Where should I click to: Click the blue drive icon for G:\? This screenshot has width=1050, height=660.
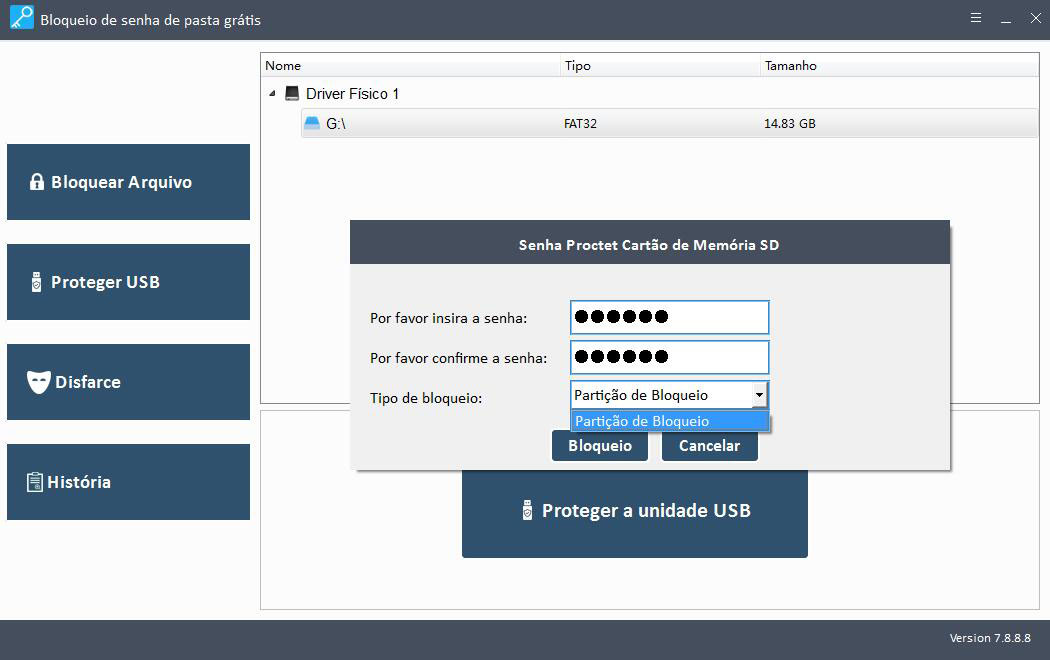pyautogui.click(x=312, y=124)
